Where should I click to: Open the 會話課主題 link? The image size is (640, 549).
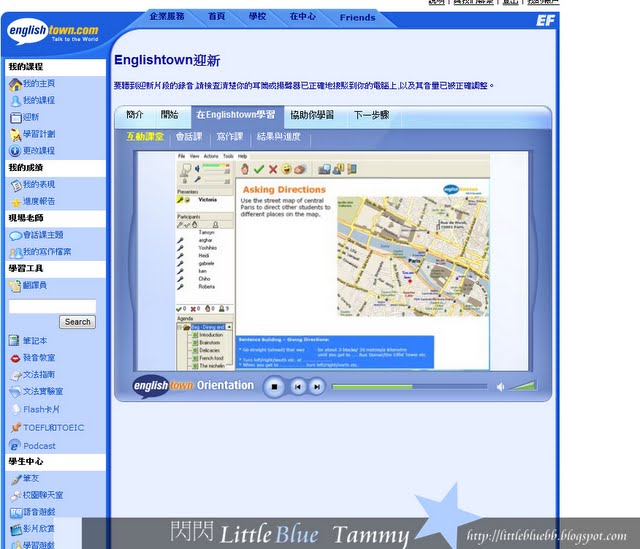(x=43, y=235)
